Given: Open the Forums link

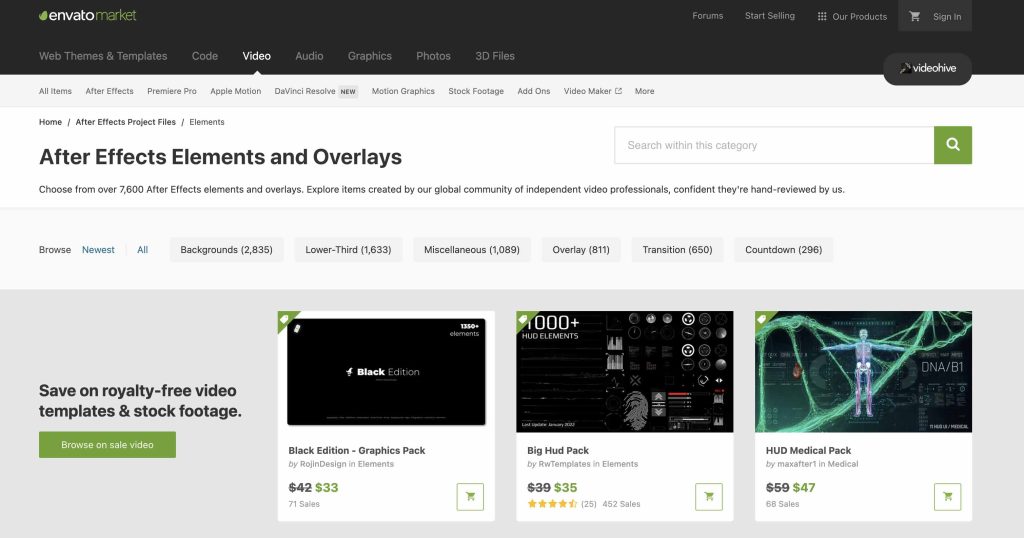Looking at the screenshot, I should click(x=708, y=16).
